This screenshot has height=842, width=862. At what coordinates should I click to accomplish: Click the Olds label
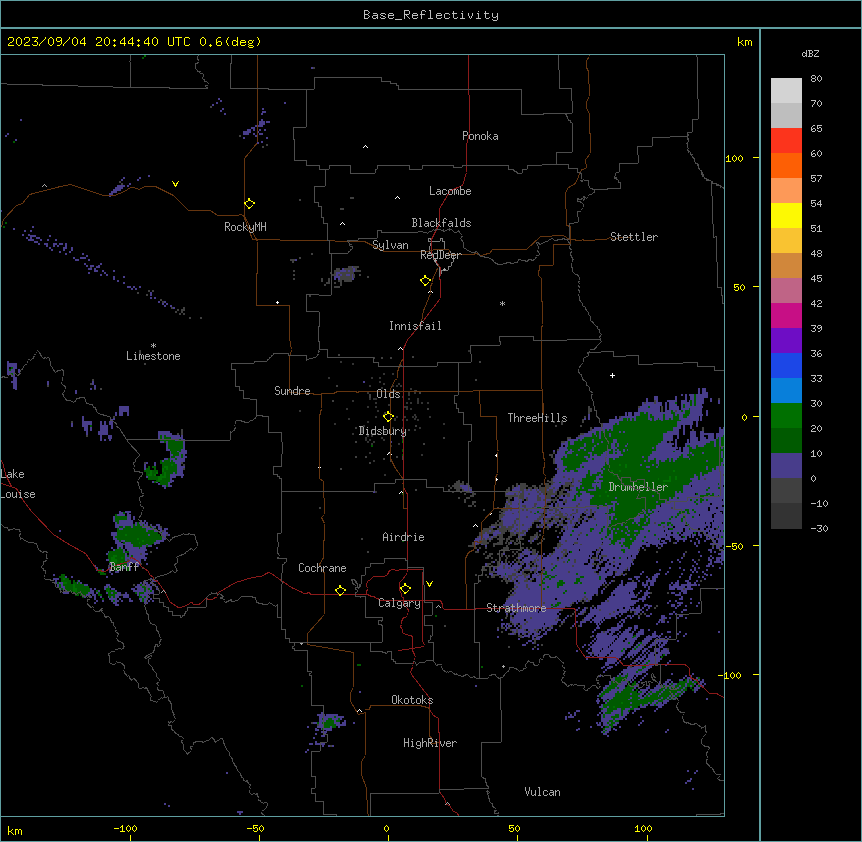[388, 394]
